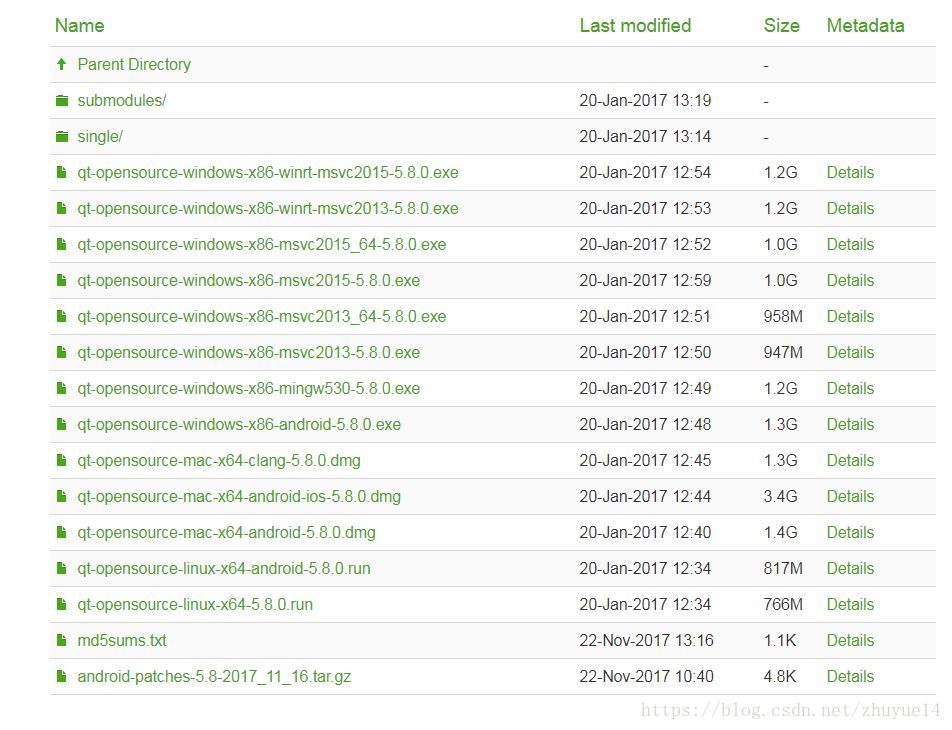This screenshot has width=952, height=730.
Task: Open Details for md5sums.txt
Action: click(851, 640)
